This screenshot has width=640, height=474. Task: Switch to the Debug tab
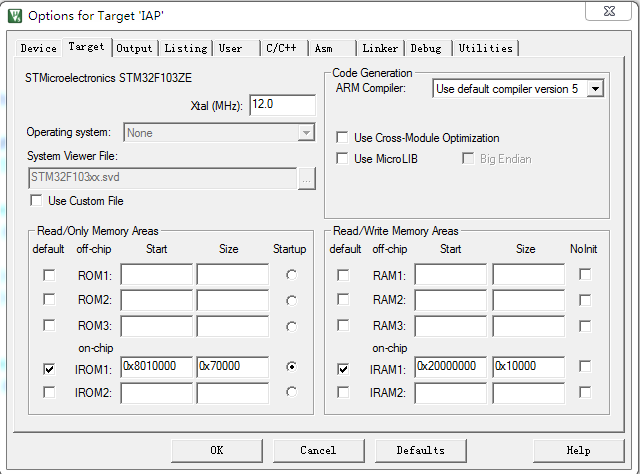click(426, 48)
